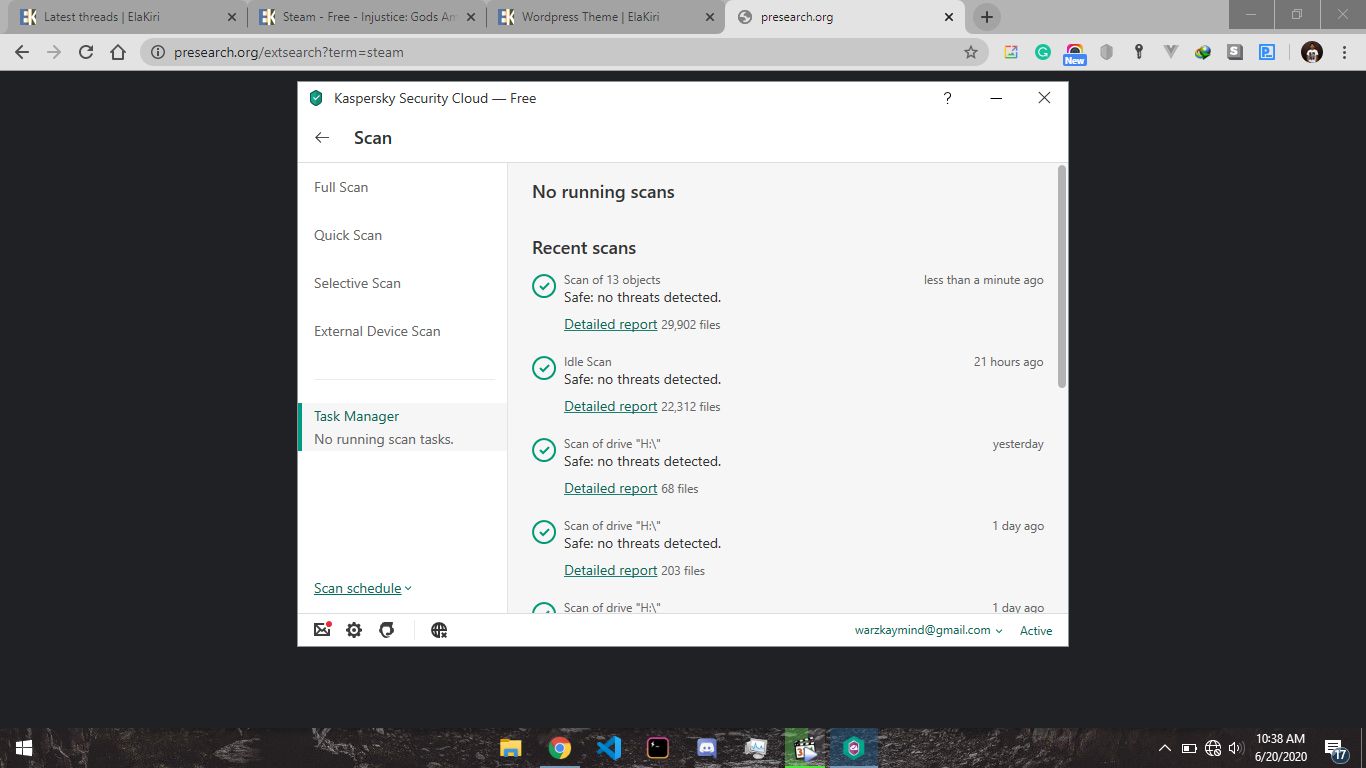Open Detailed report for Idle Scan
Image resolution: width=1366 pixels, height=768 pixels.
coord(611,406)
